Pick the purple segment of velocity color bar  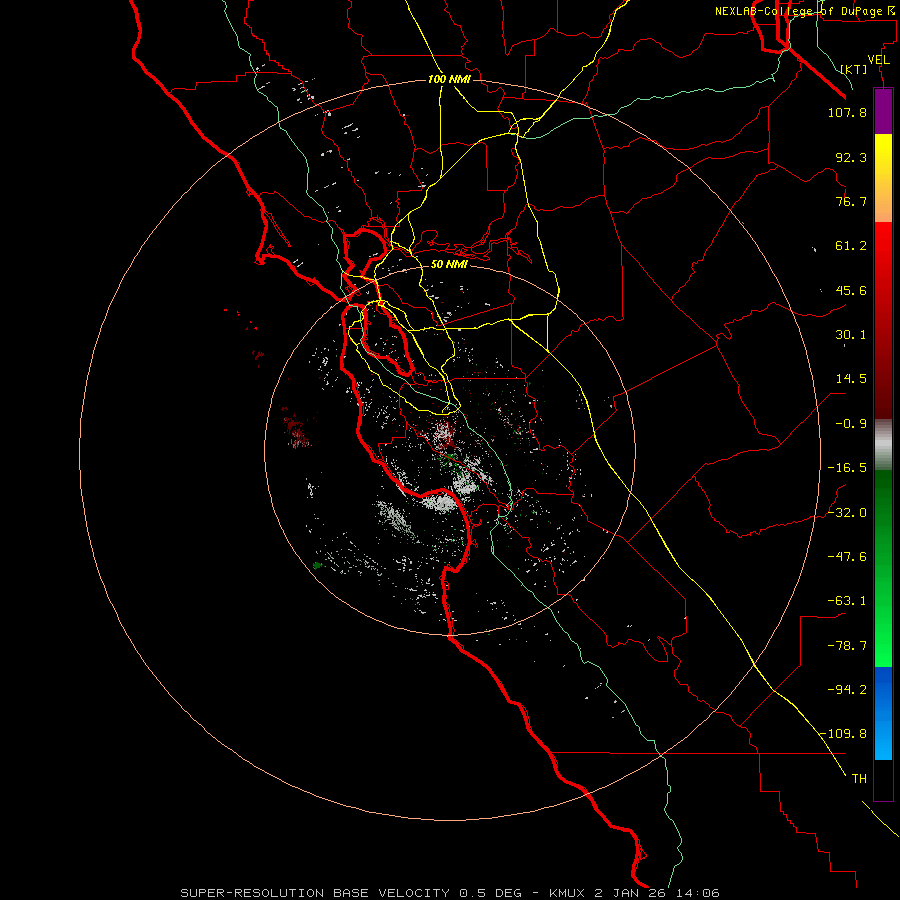pos(883,111)
